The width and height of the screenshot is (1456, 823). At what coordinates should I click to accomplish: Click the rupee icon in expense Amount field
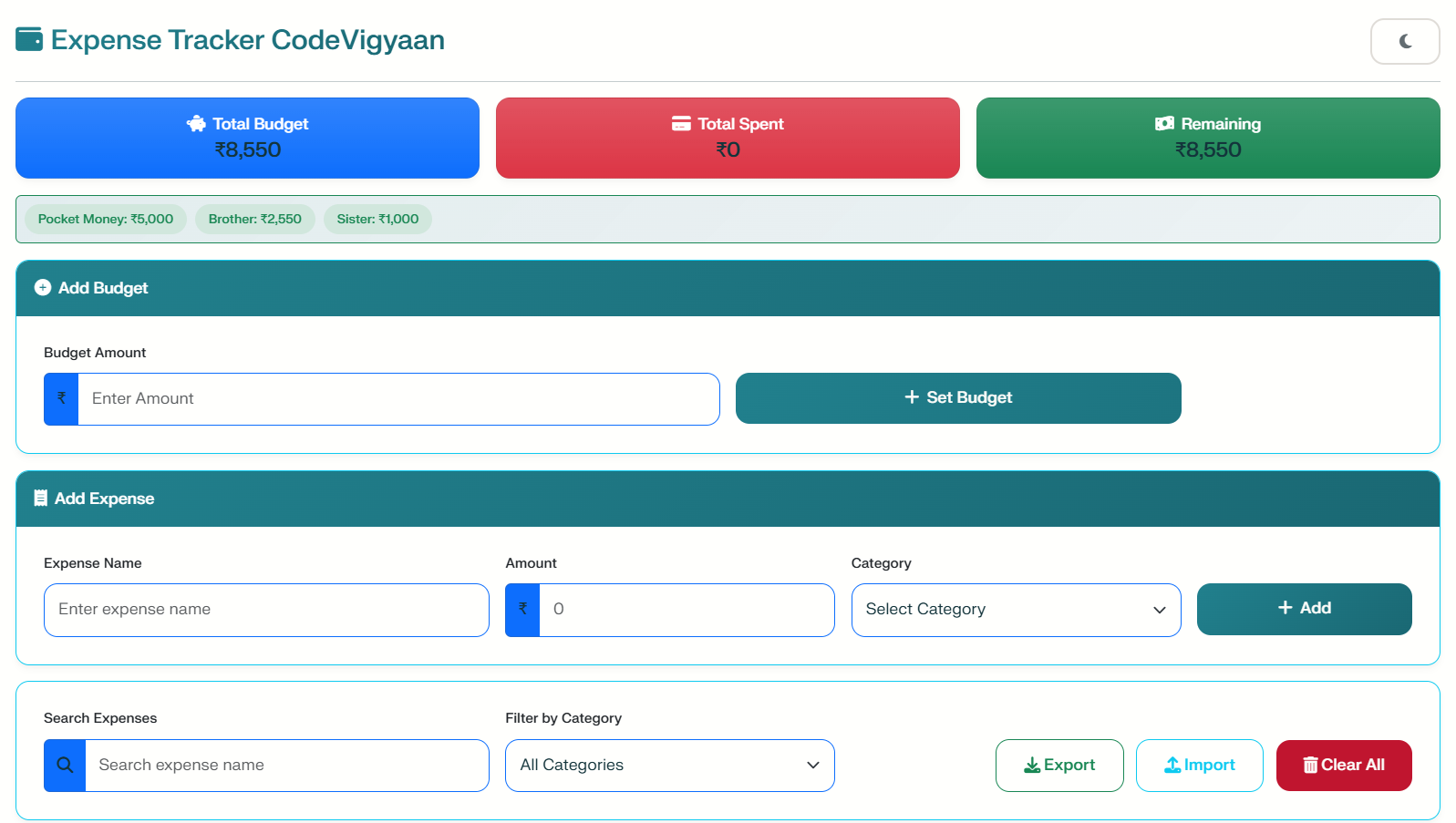coord(522,610)
